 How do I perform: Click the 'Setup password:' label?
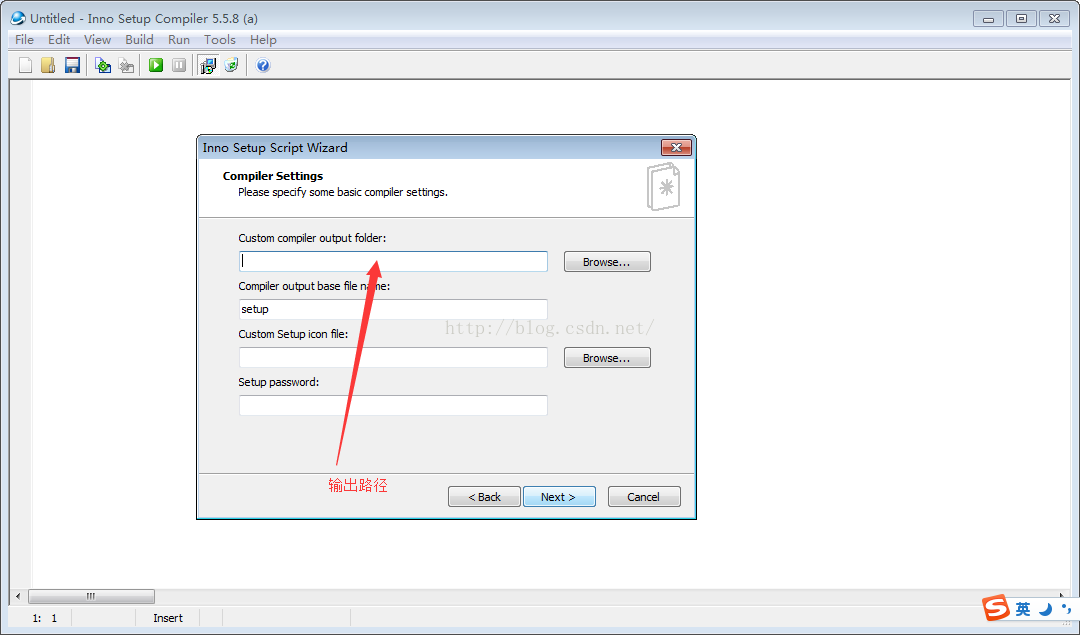tap(279, 382)
